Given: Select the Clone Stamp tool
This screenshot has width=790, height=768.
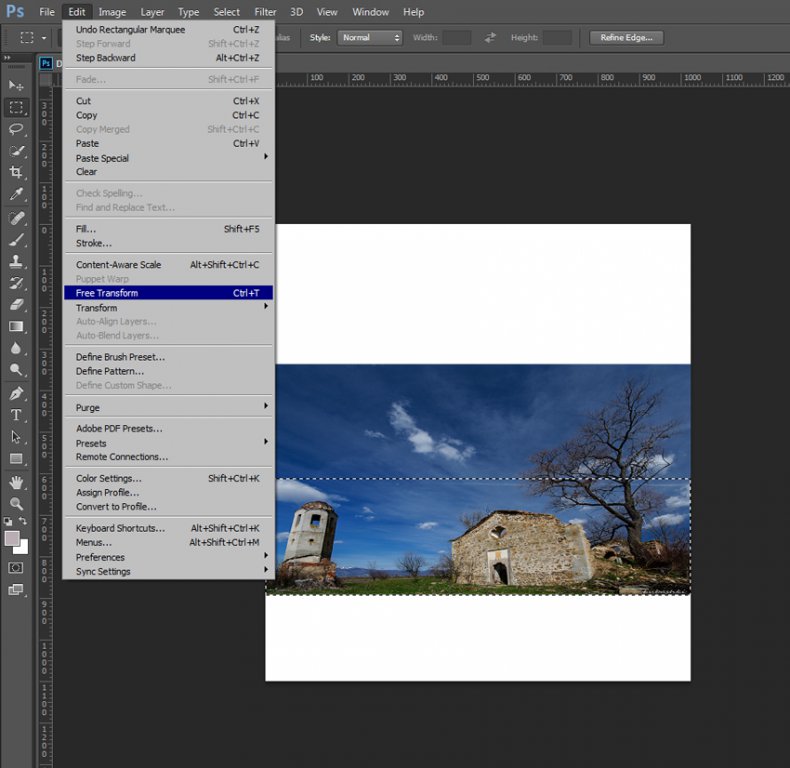Looking at the screenshot, I should tap(16, 261).
